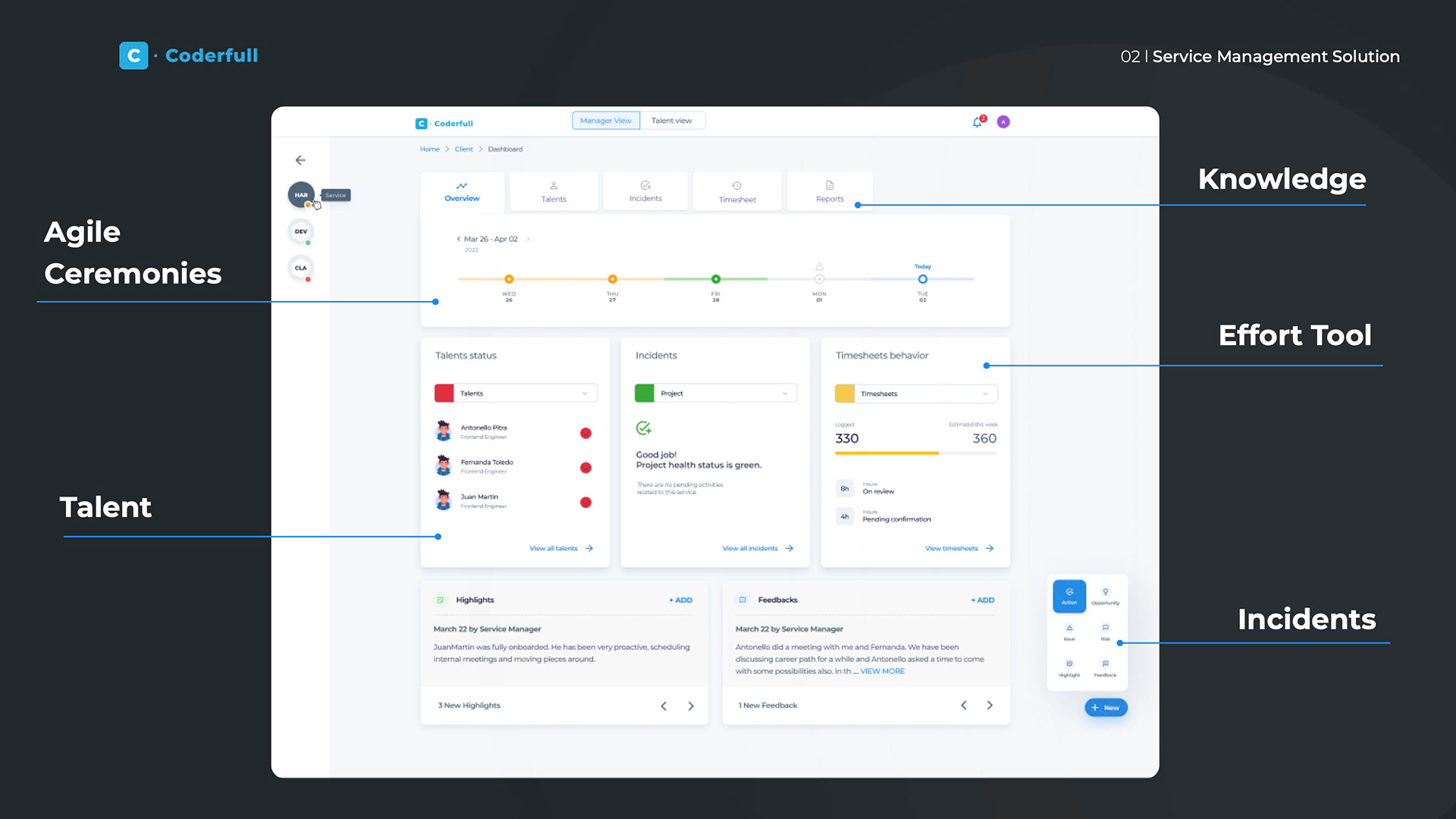Go back using the sidebar arrow
This screenshot has height=819, width=1456.
[x=300, y=160]
